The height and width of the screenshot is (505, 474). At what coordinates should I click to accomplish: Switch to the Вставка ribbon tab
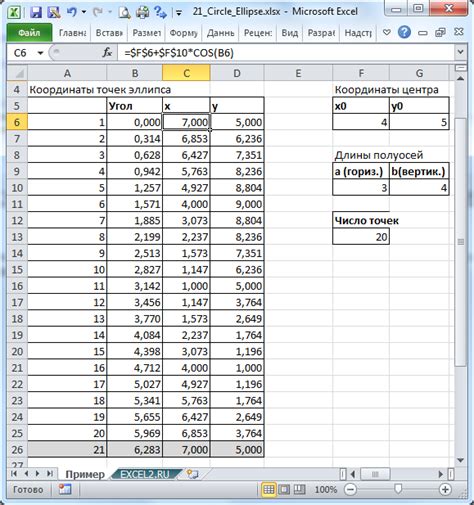coord(109,33)
